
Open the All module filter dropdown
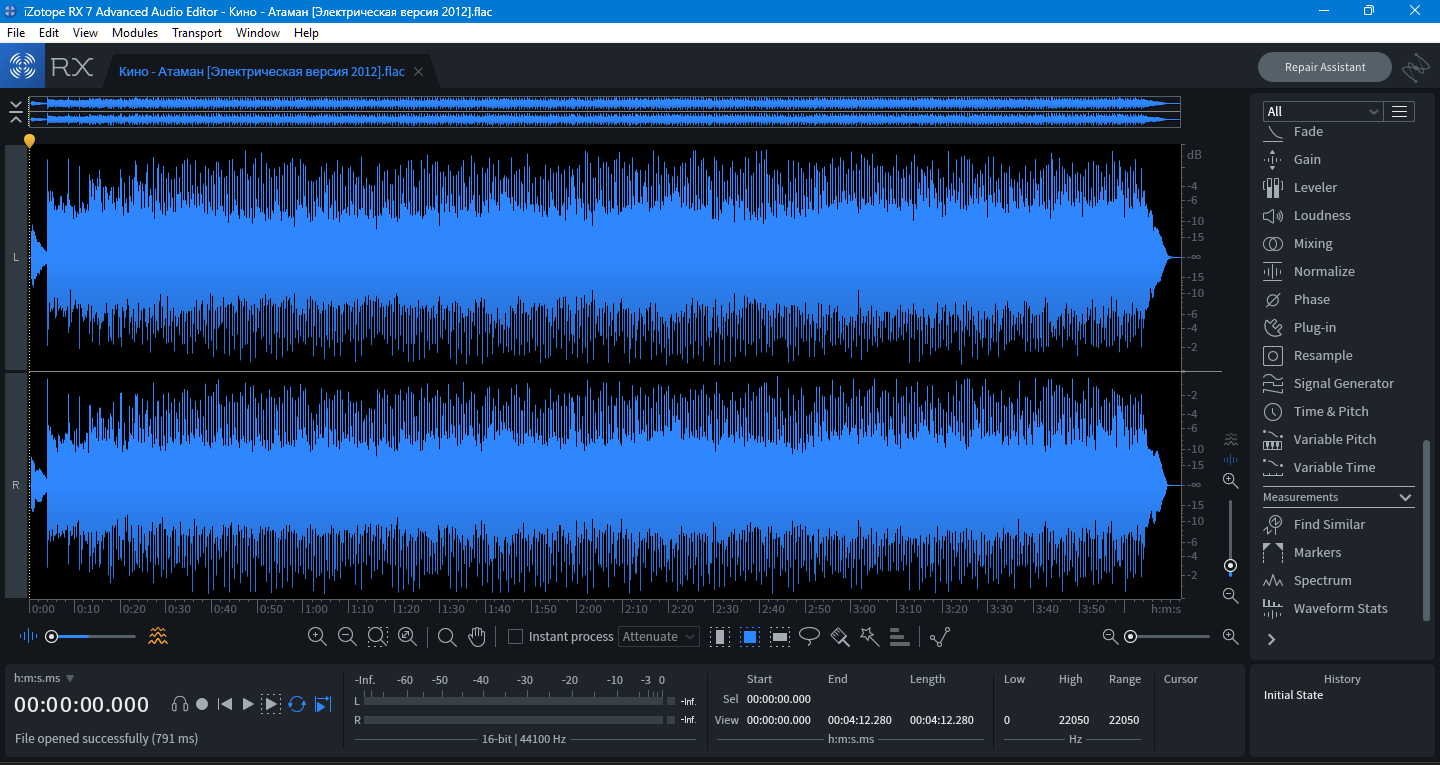(1321, 111)
